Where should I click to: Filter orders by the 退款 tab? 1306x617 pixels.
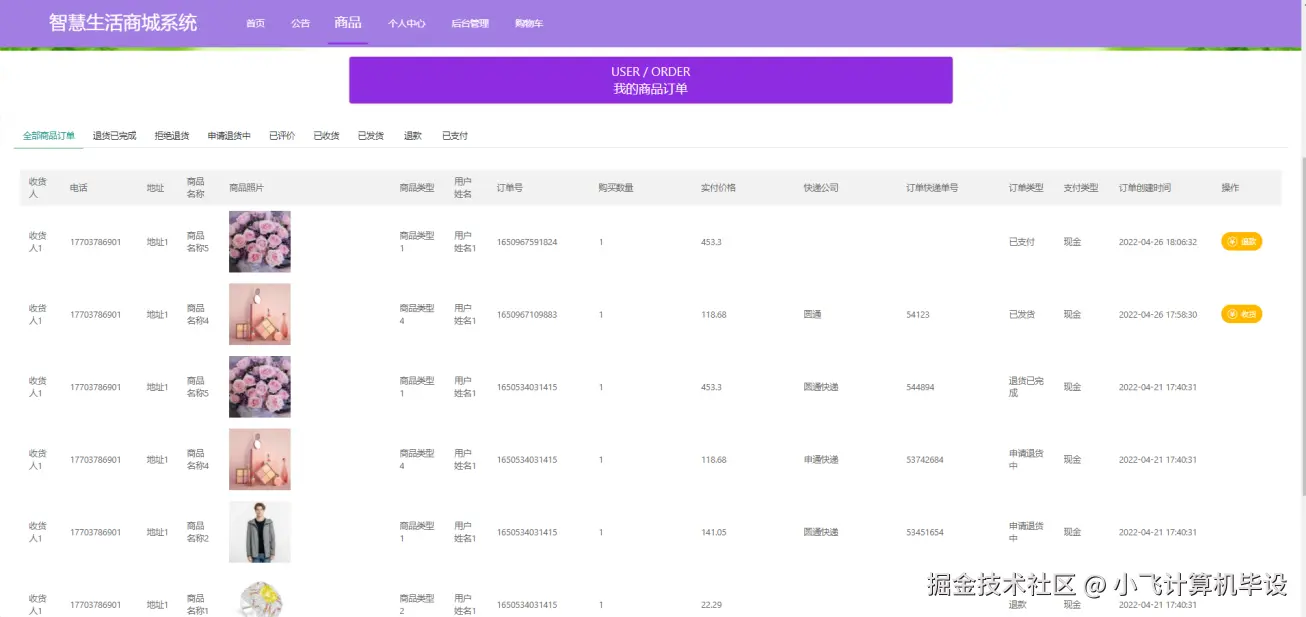[x=413, y=136]
